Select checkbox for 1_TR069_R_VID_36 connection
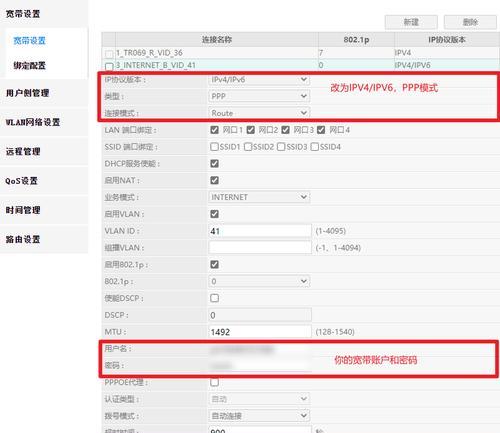 109,54
